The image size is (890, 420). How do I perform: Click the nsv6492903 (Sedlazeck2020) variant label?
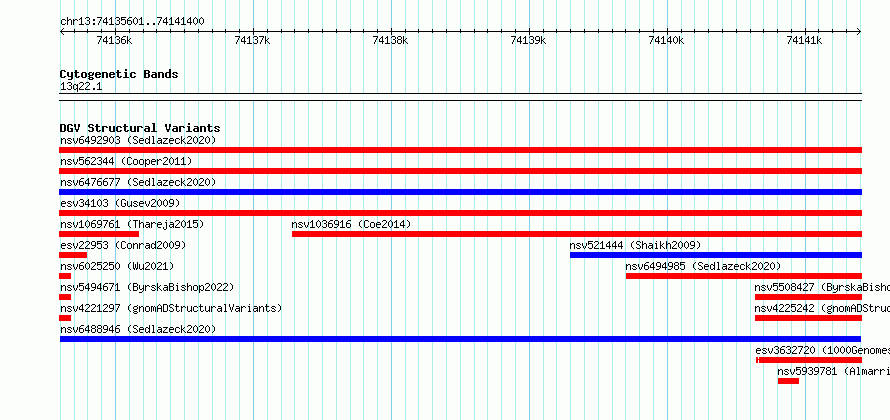click(x=138, y=140)
